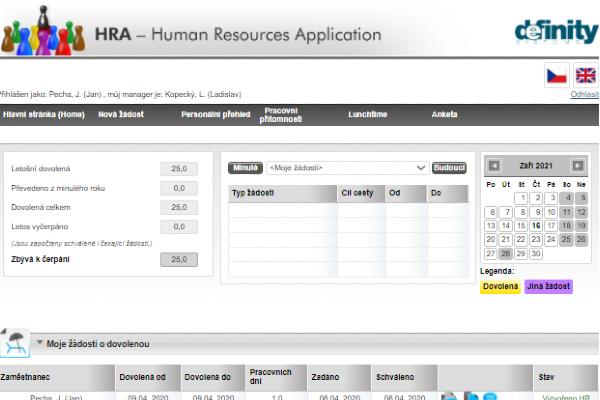Switch language to English flag
This screenshot has height=400, width=600.
585,77
